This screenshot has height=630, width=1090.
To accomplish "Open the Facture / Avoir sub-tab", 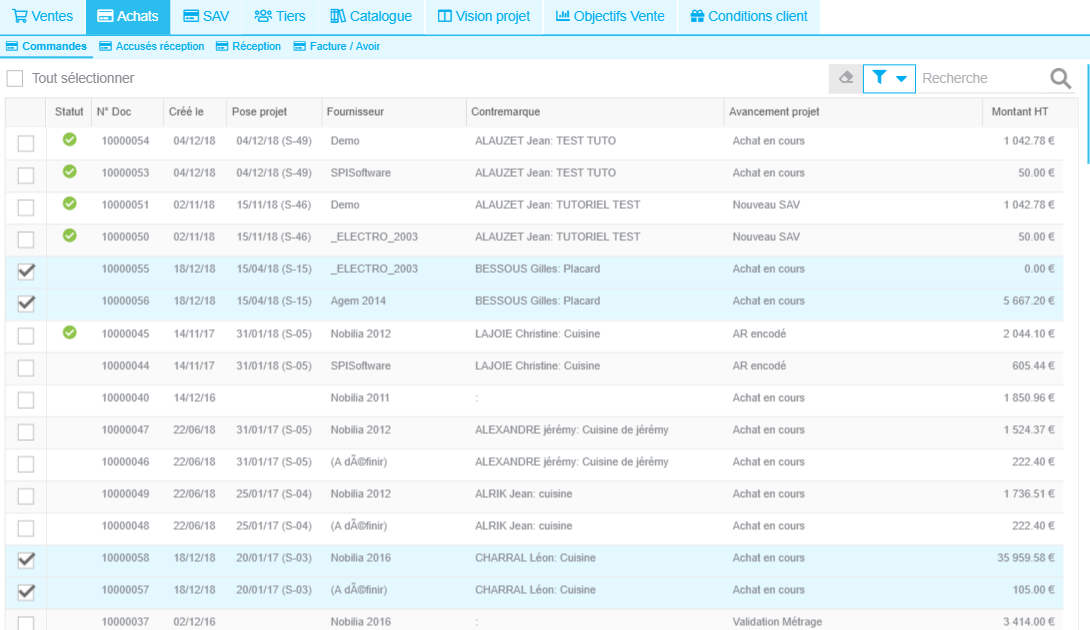I will [x=336, y=47].
